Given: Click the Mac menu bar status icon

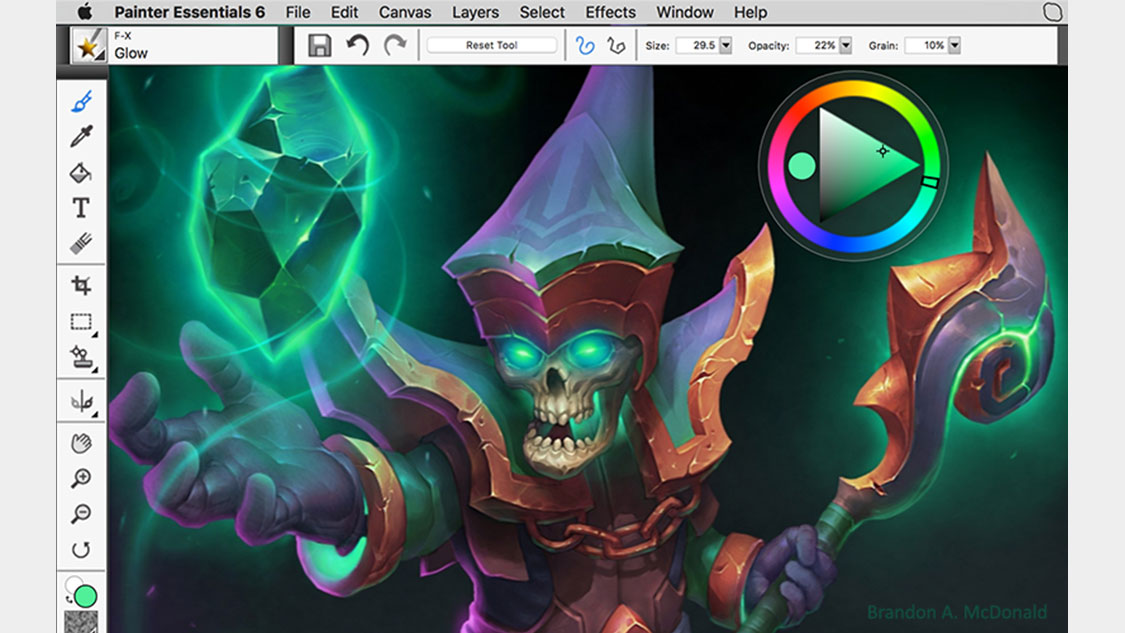Looking at the screenshot, I should click(1052, 11).
